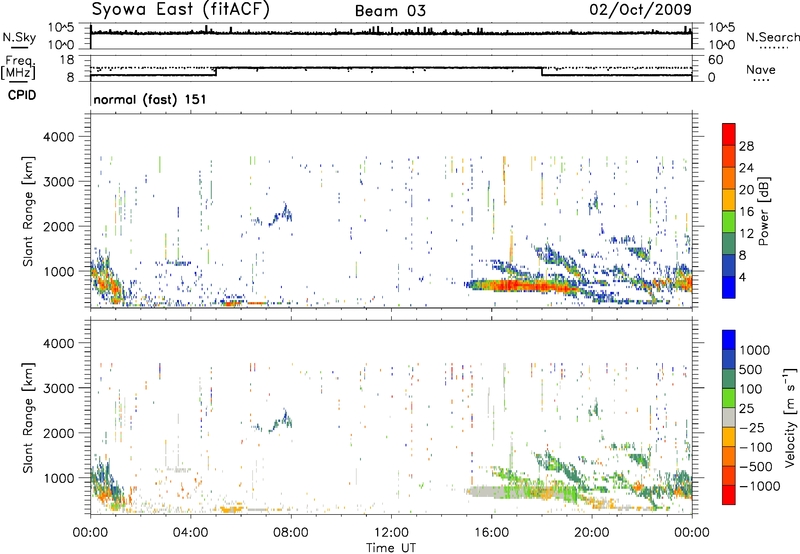This screenshot has width=800, height=554.
Task: Click the '18' frequency tick label
Action: click(x=66, y=60)
